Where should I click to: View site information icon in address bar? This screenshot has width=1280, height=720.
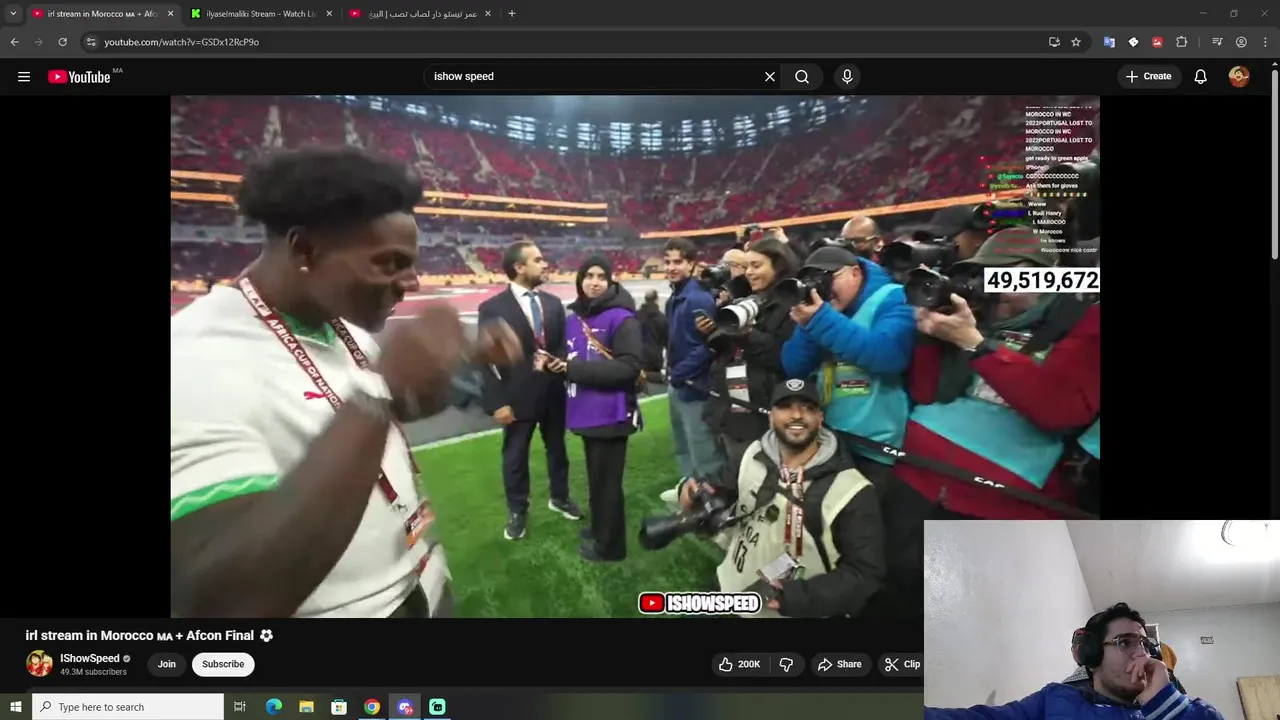click(x=91, y=42)
